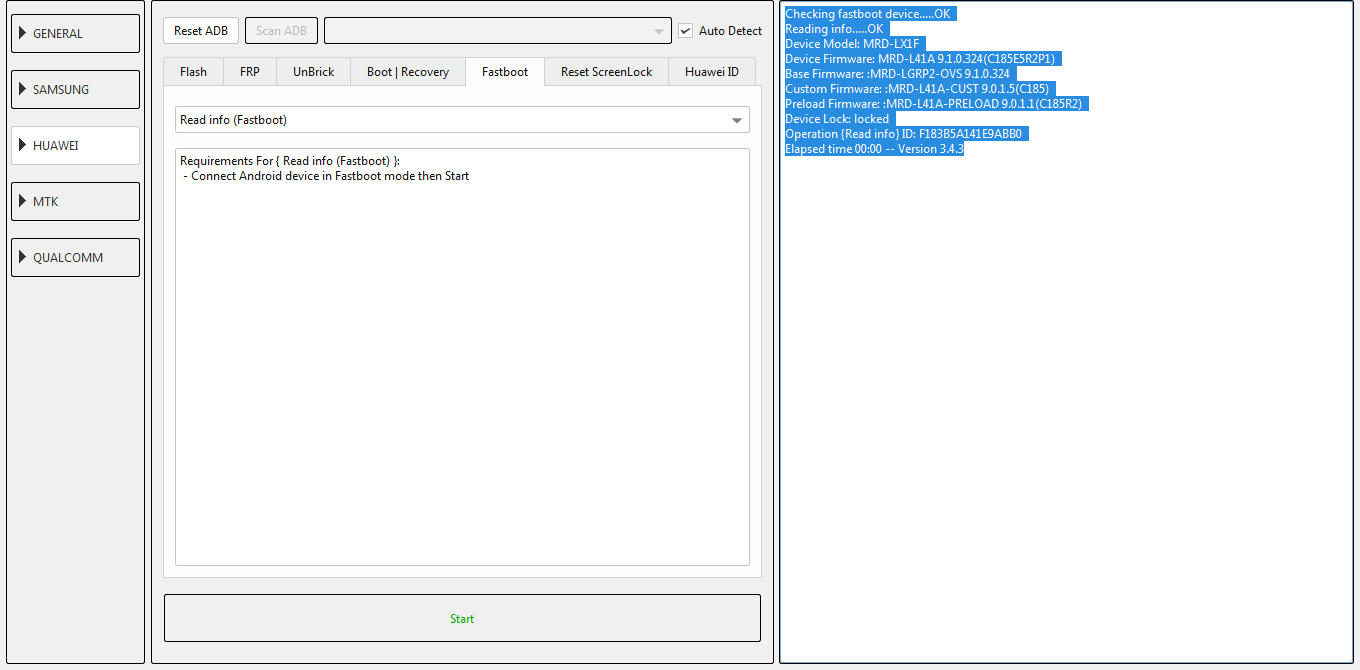Expand the GENERAL section arrow
The height and width of the screenshot is (670, 1360).
coord(23,33)
